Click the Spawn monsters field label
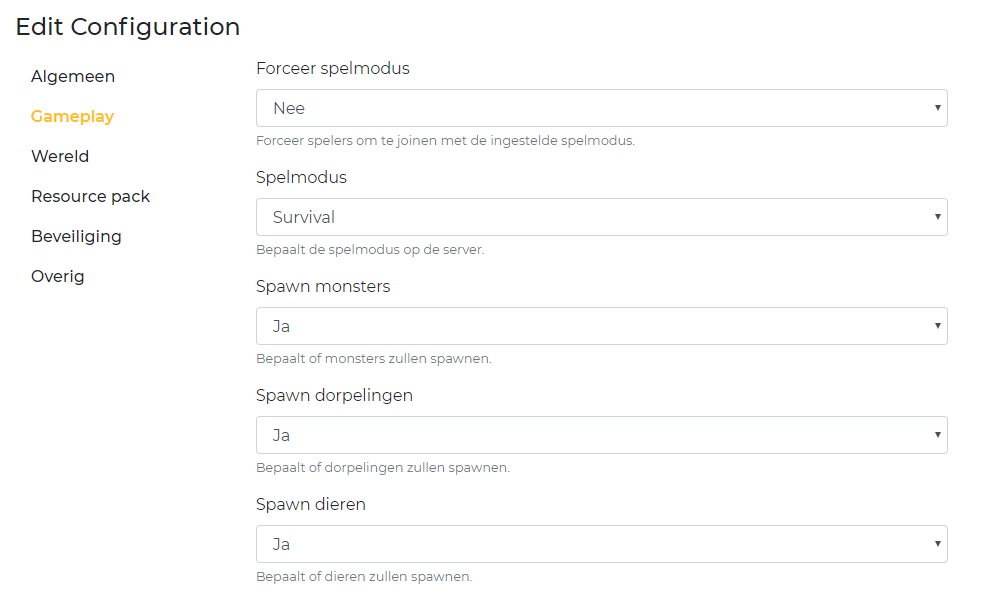This screenshot has height=600, width=983. [x=323, y=287]
